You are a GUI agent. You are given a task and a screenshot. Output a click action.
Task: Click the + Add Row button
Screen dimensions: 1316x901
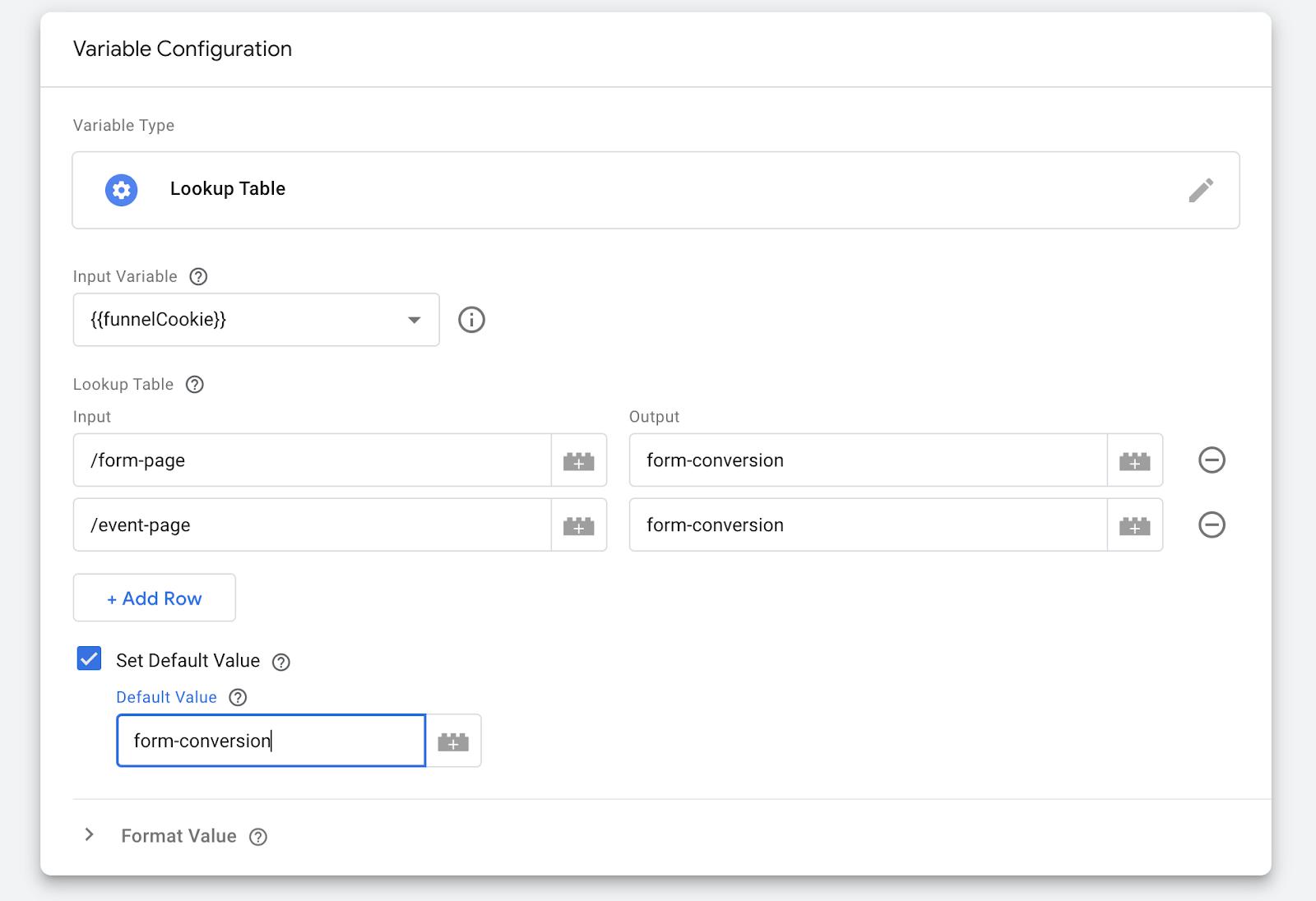pos(155,598)
